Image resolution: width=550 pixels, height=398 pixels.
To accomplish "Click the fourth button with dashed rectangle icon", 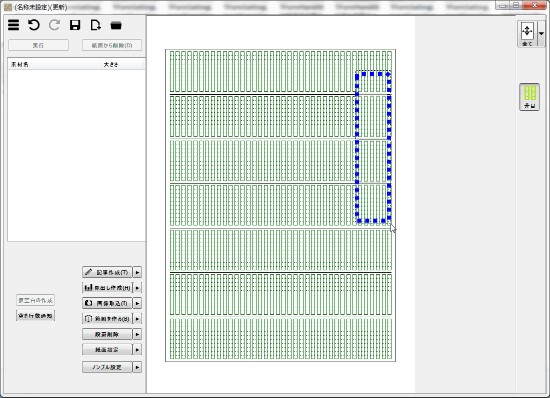I will click(107, 318).
